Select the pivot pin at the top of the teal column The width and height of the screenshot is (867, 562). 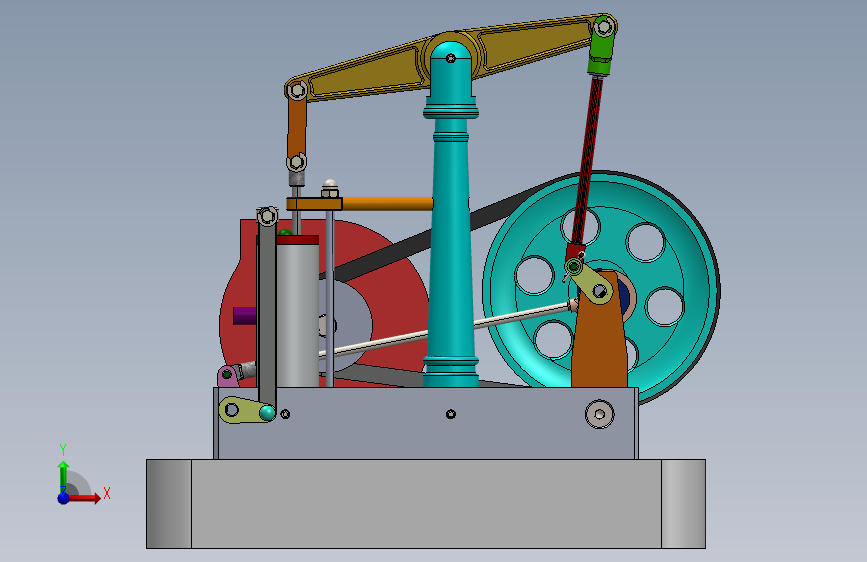451,58
